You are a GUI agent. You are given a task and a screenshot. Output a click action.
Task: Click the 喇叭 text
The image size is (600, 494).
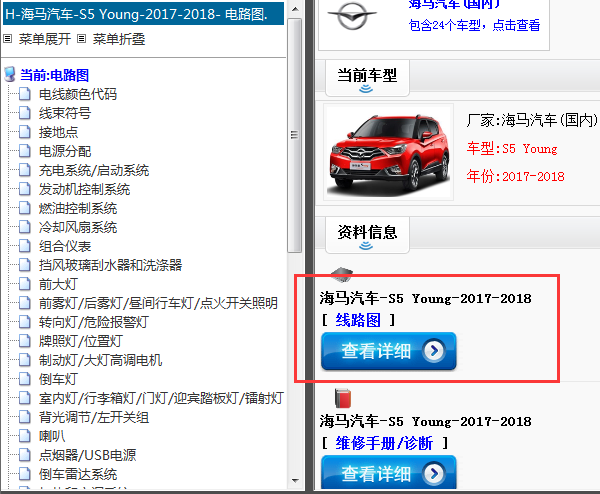(52, 436)
